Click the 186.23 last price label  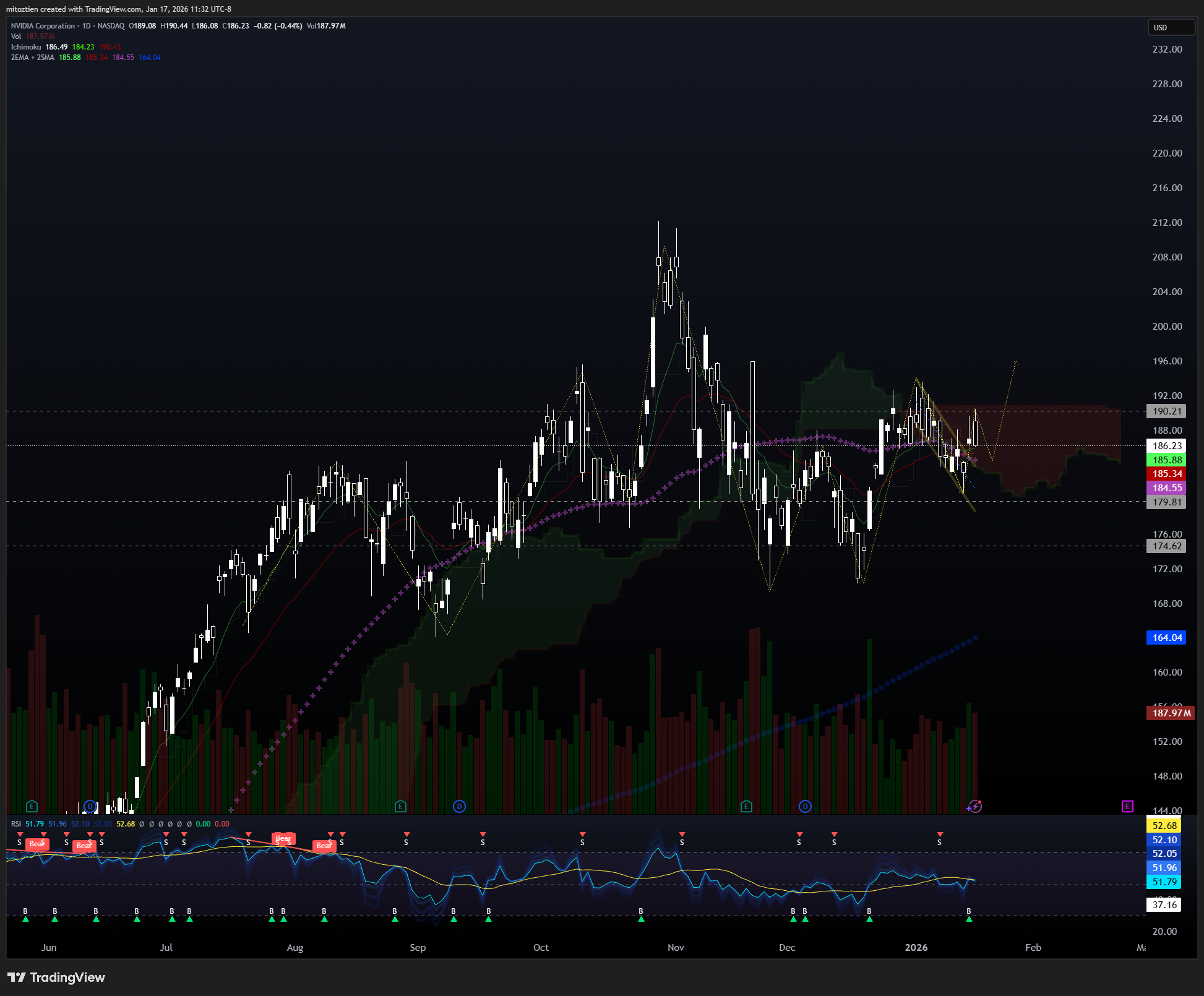tap(1167, 446)
